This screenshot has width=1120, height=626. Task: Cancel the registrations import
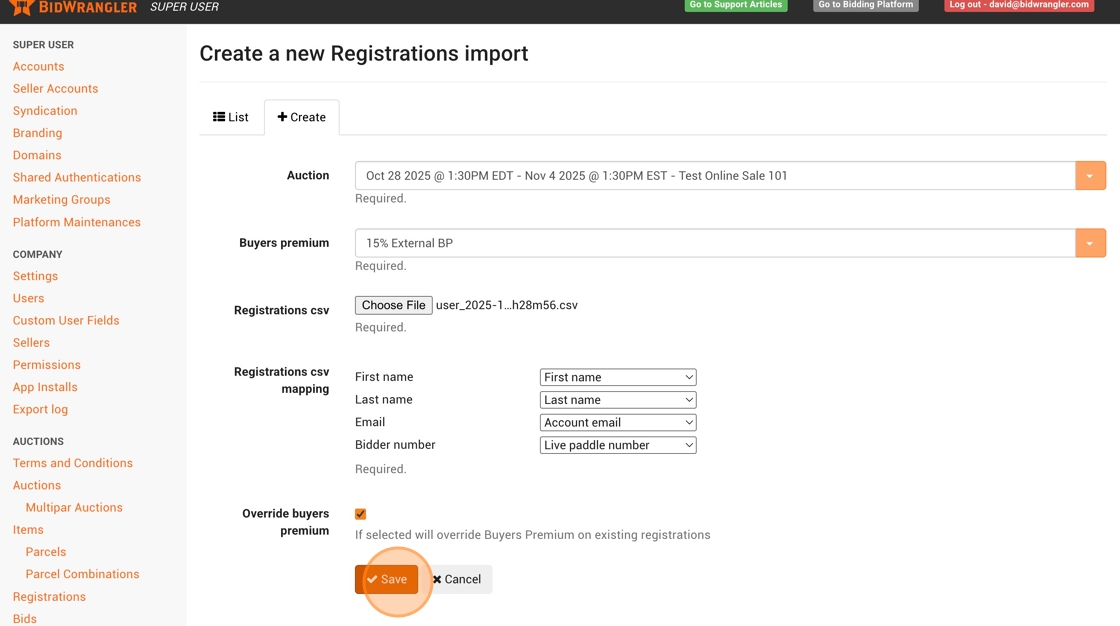tap(457, 580)
